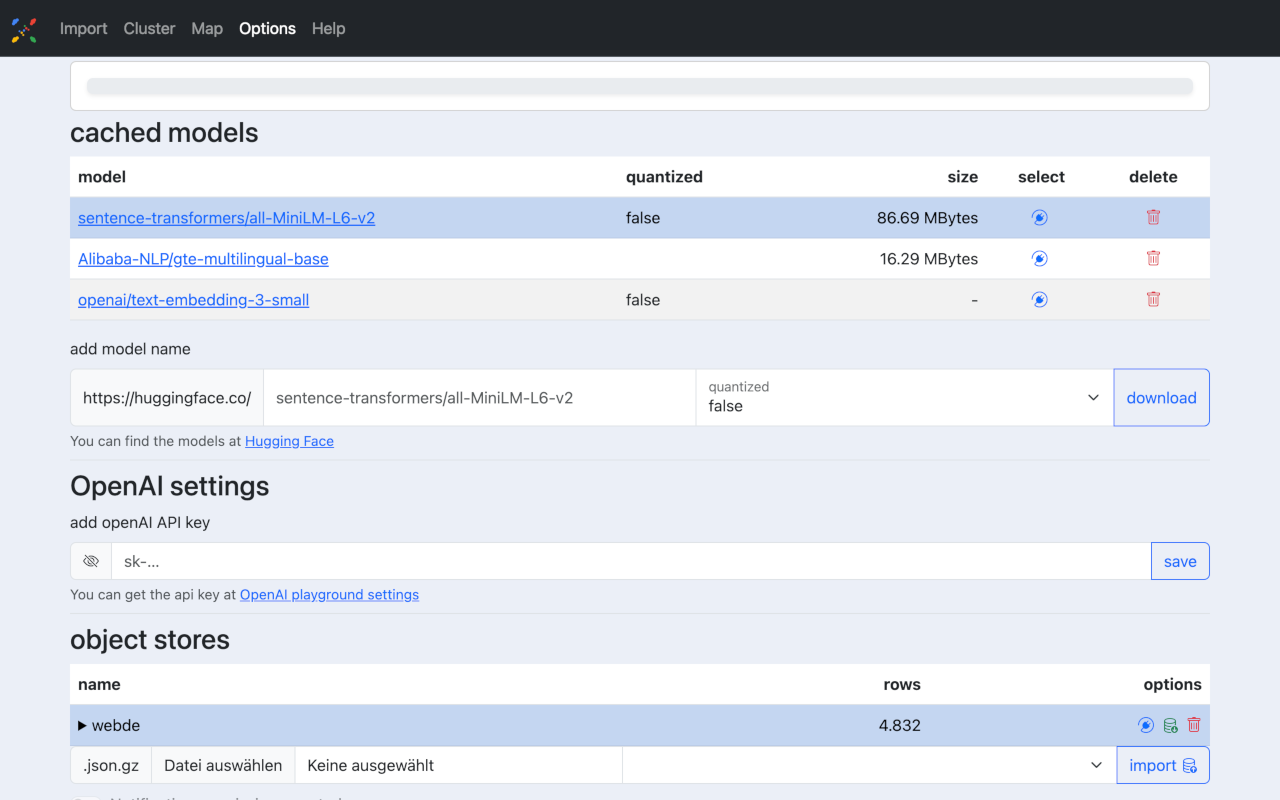This screenshot has width=1280, height=800.
Task: Select the Options nav item
Action: [x=267, y=28]
